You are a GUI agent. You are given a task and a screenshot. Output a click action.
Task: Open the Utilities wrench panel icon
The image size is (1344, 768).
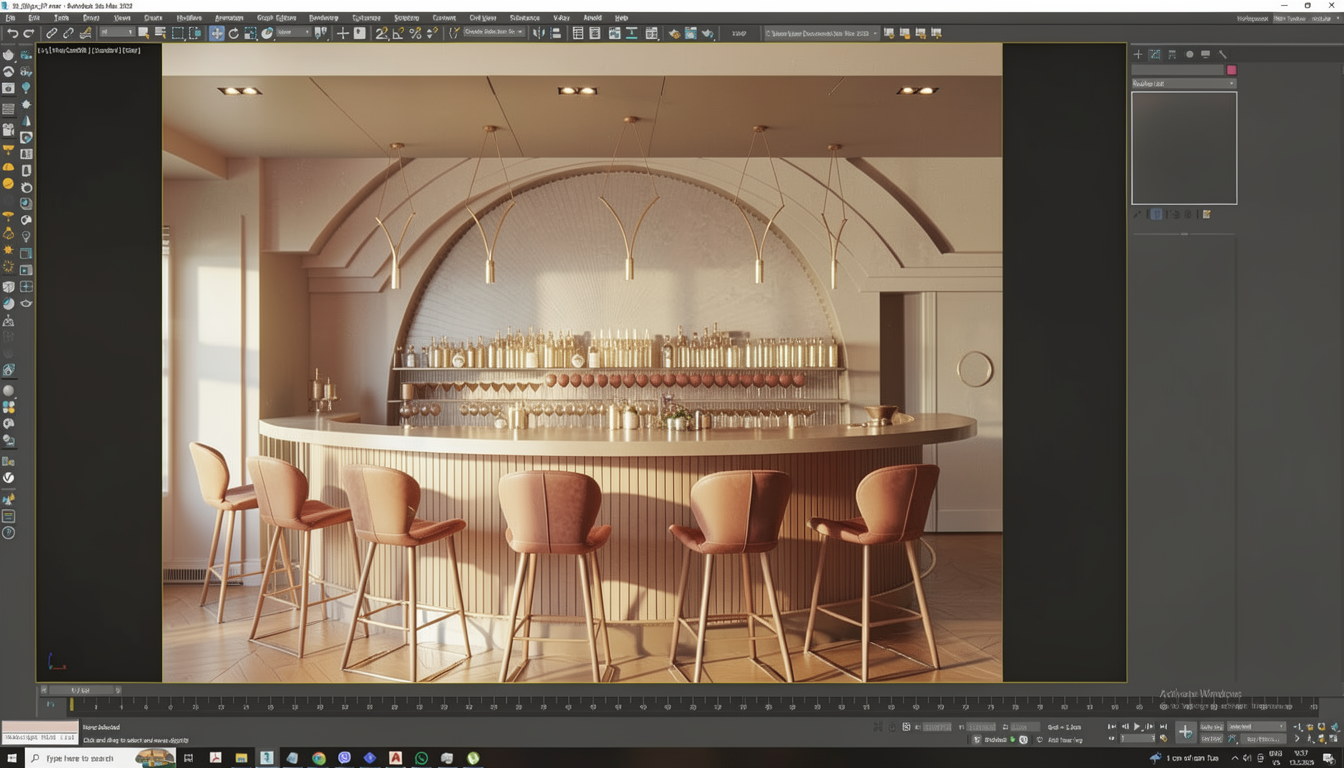coord(1222,54)
